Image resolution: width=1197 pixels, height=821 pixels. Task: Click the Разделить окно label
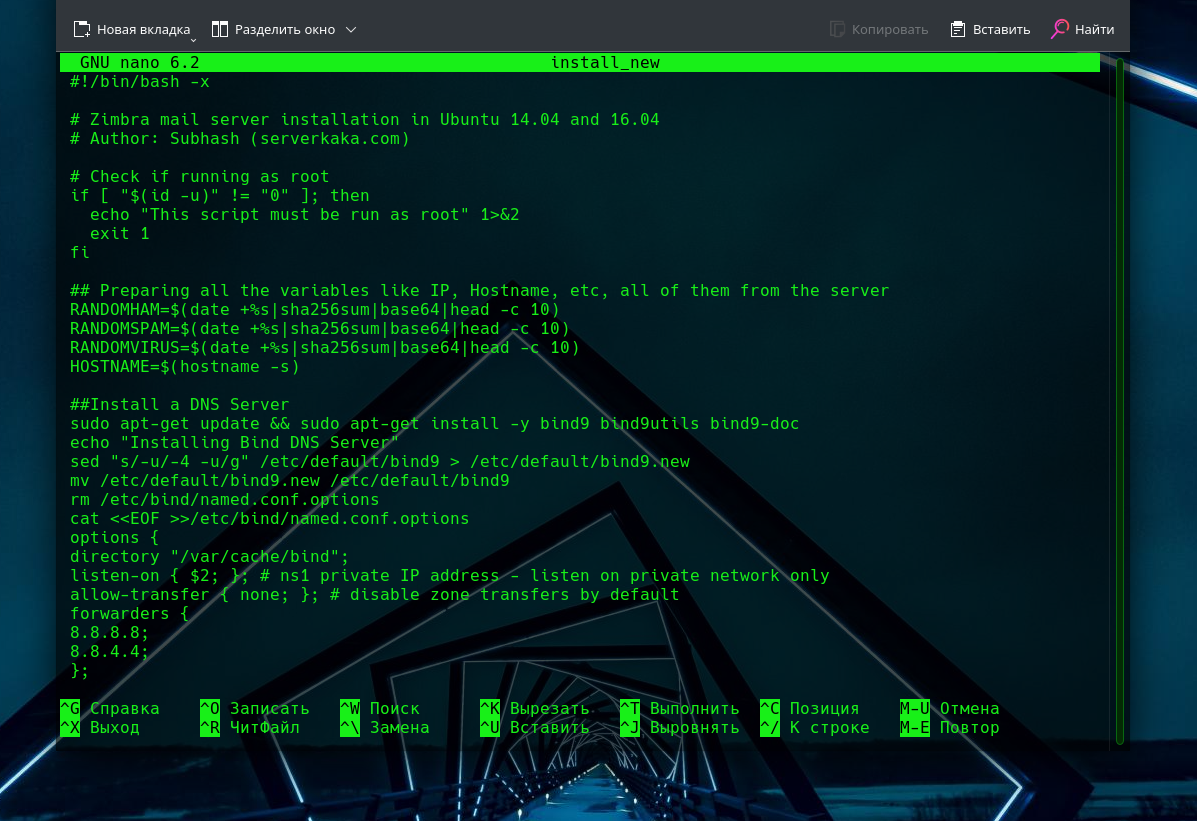click(x=285, y=30)
